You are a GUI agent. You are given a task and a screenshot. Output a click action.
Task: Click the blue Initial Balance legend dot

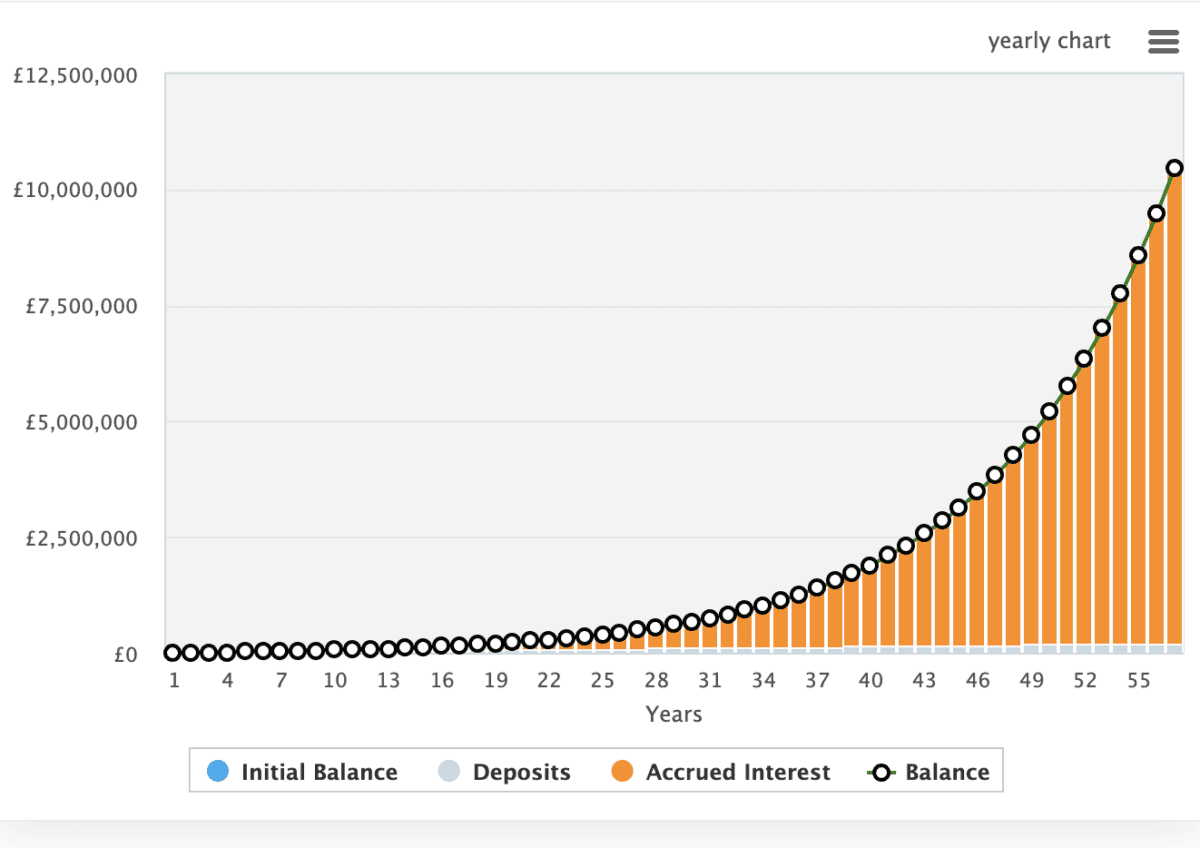(x=217, y=771)
